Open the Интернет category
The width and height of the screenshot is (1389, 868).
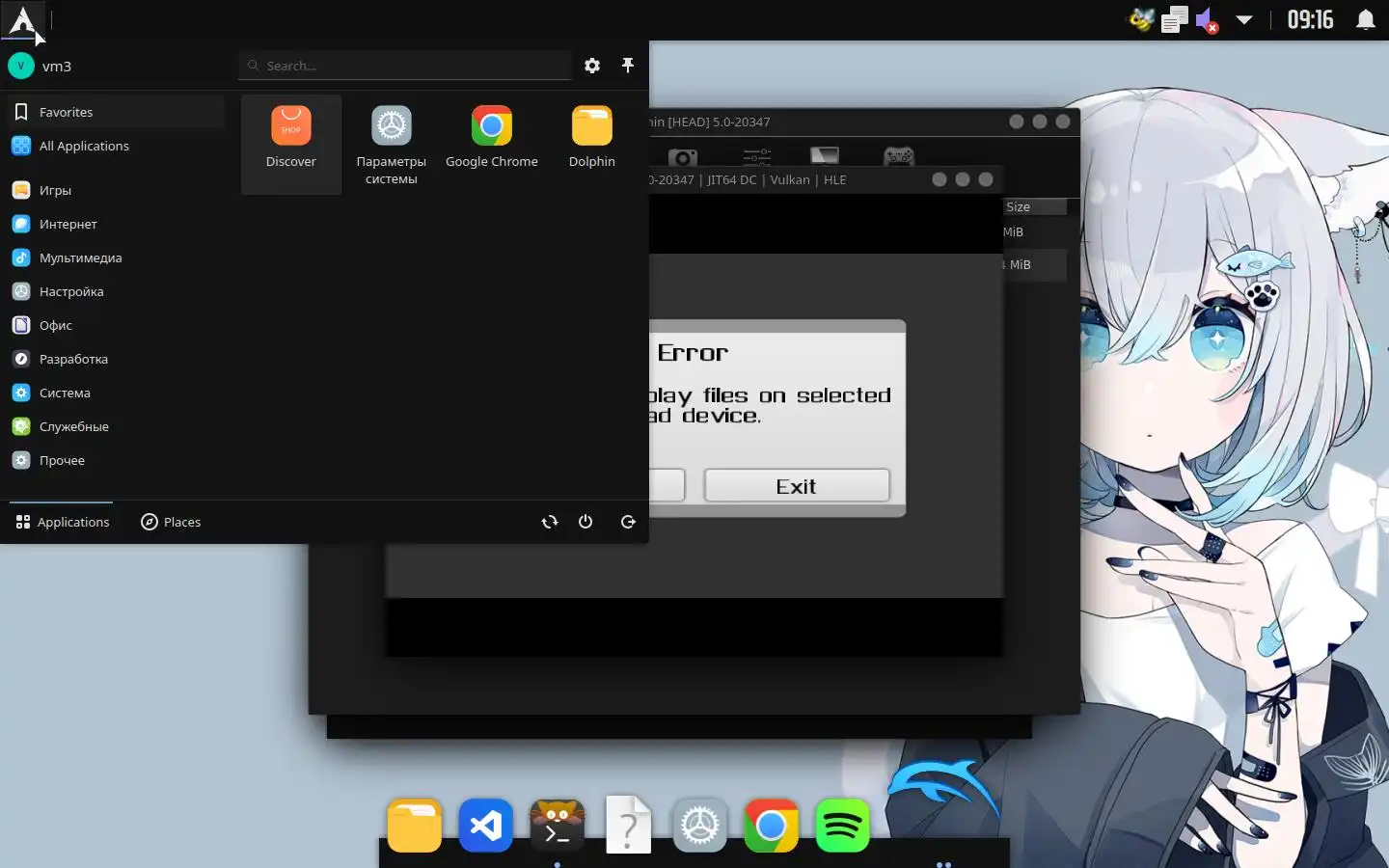[116, 224]
